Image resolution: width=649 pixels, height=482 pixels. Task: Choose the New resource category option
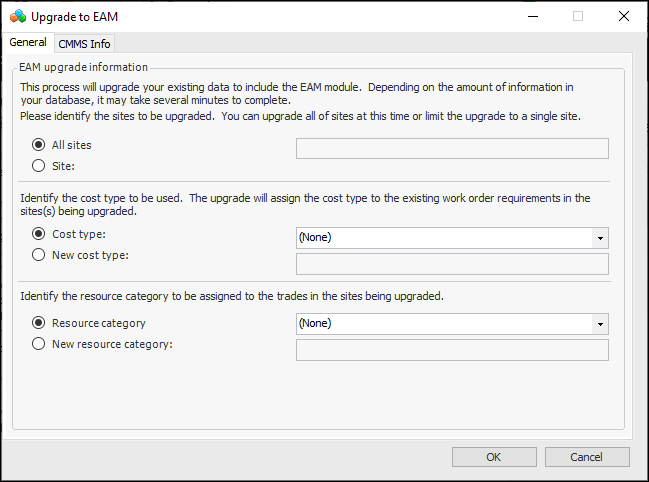point(39,344)
